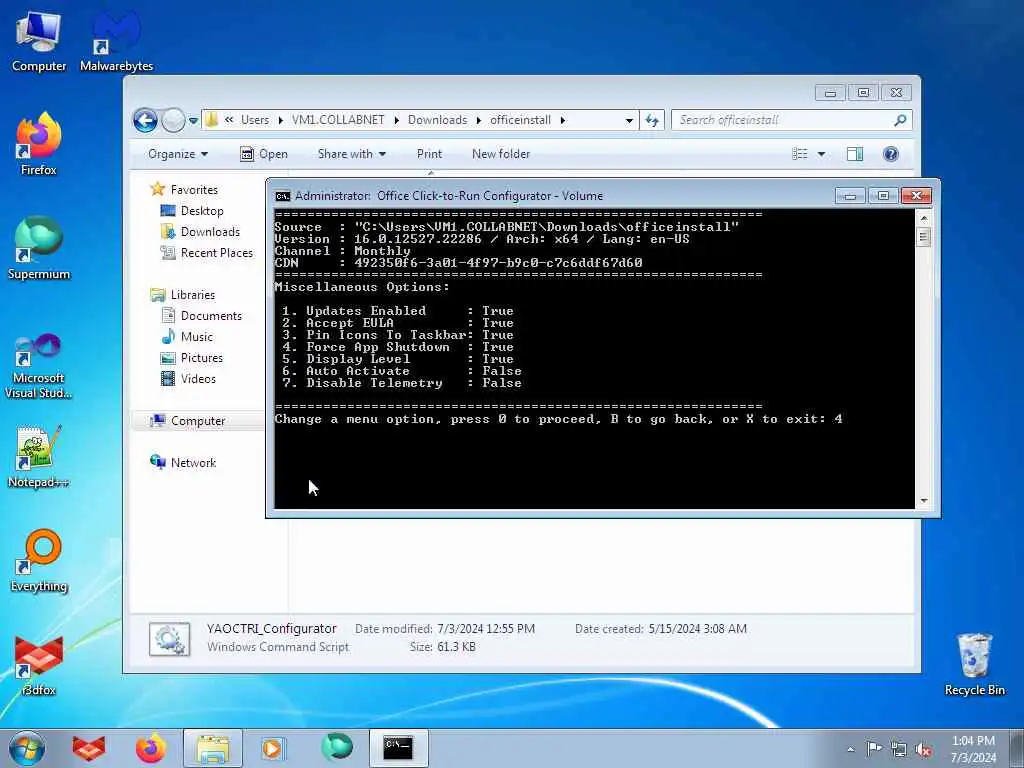Click Print in the Explorer toolbar

[x=429, y=154]
